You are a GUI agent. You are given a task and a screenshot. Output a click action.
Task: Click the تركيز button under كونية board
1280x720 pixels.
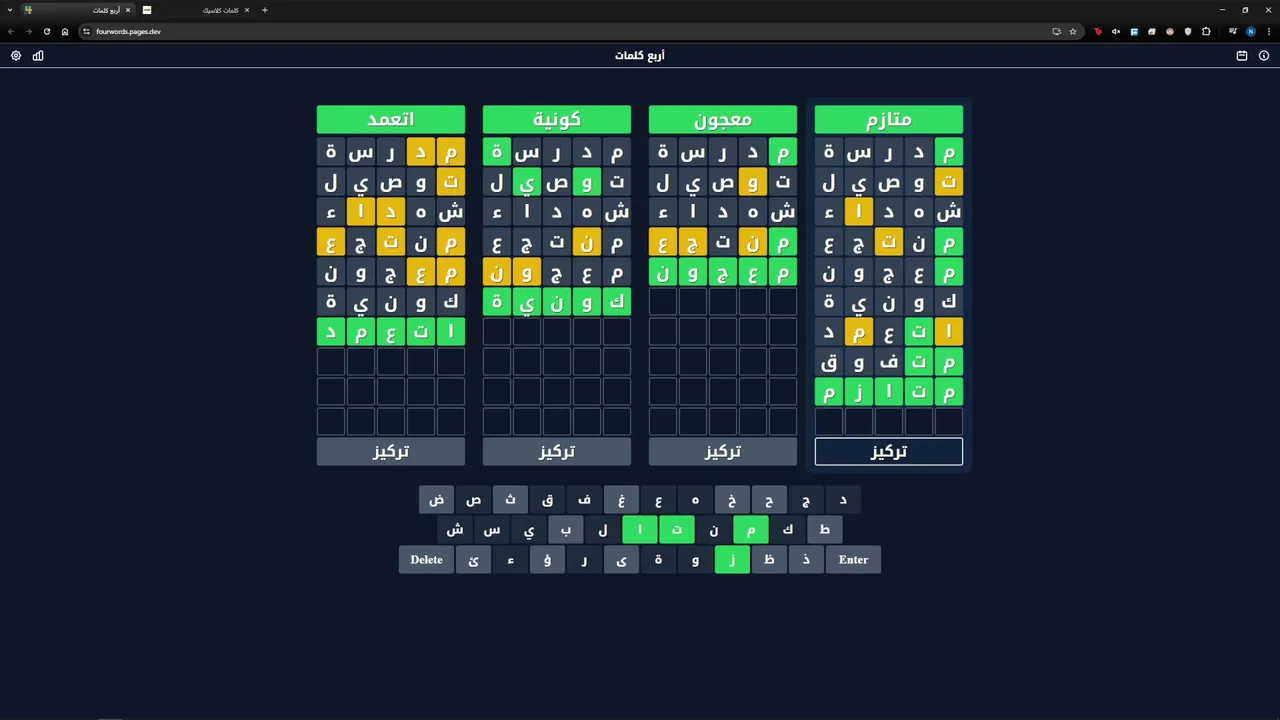tap(557, 452)
